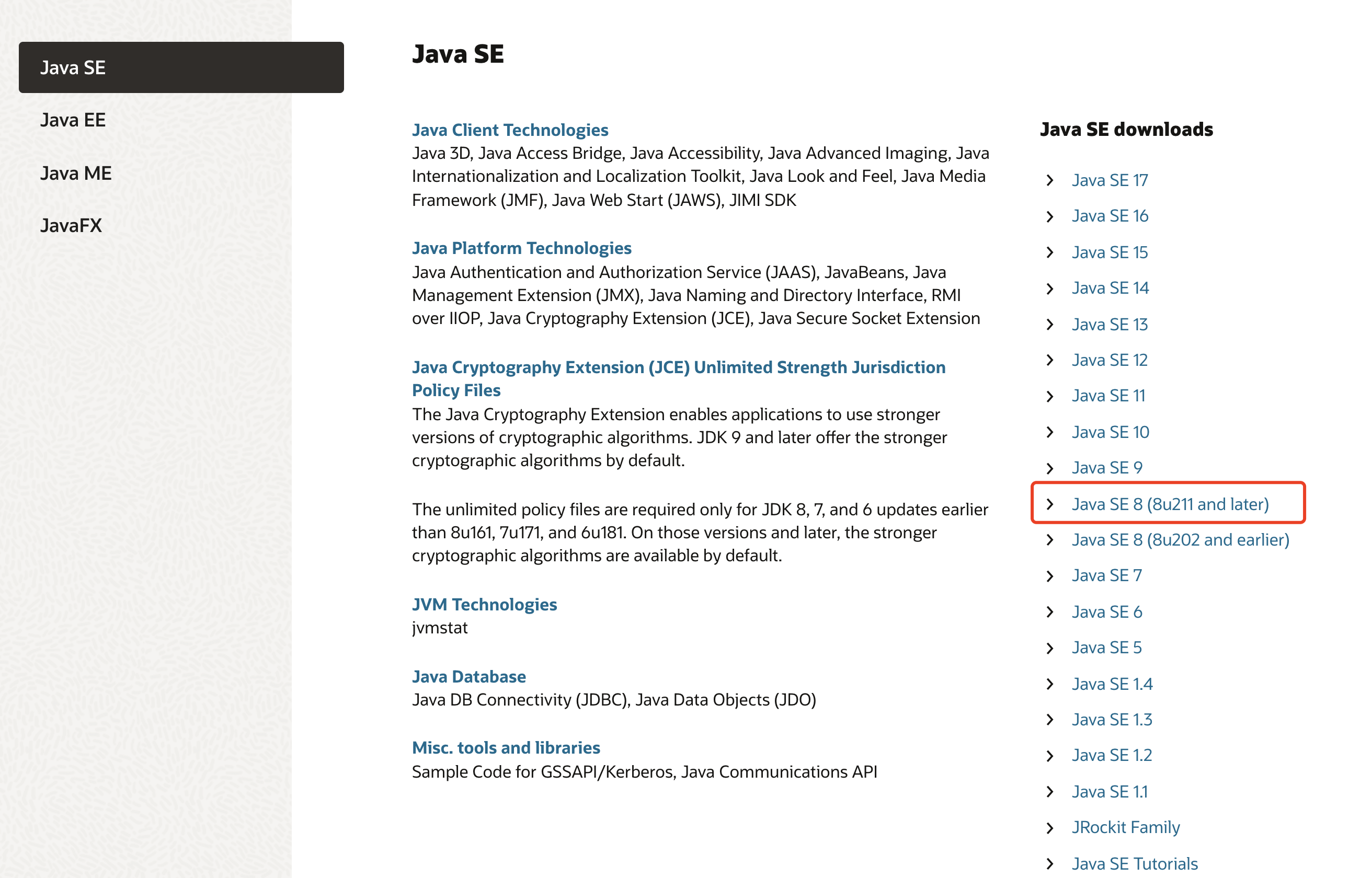Click the Java SE 9 download link

pyautogui.click(x=1107, y=468)
